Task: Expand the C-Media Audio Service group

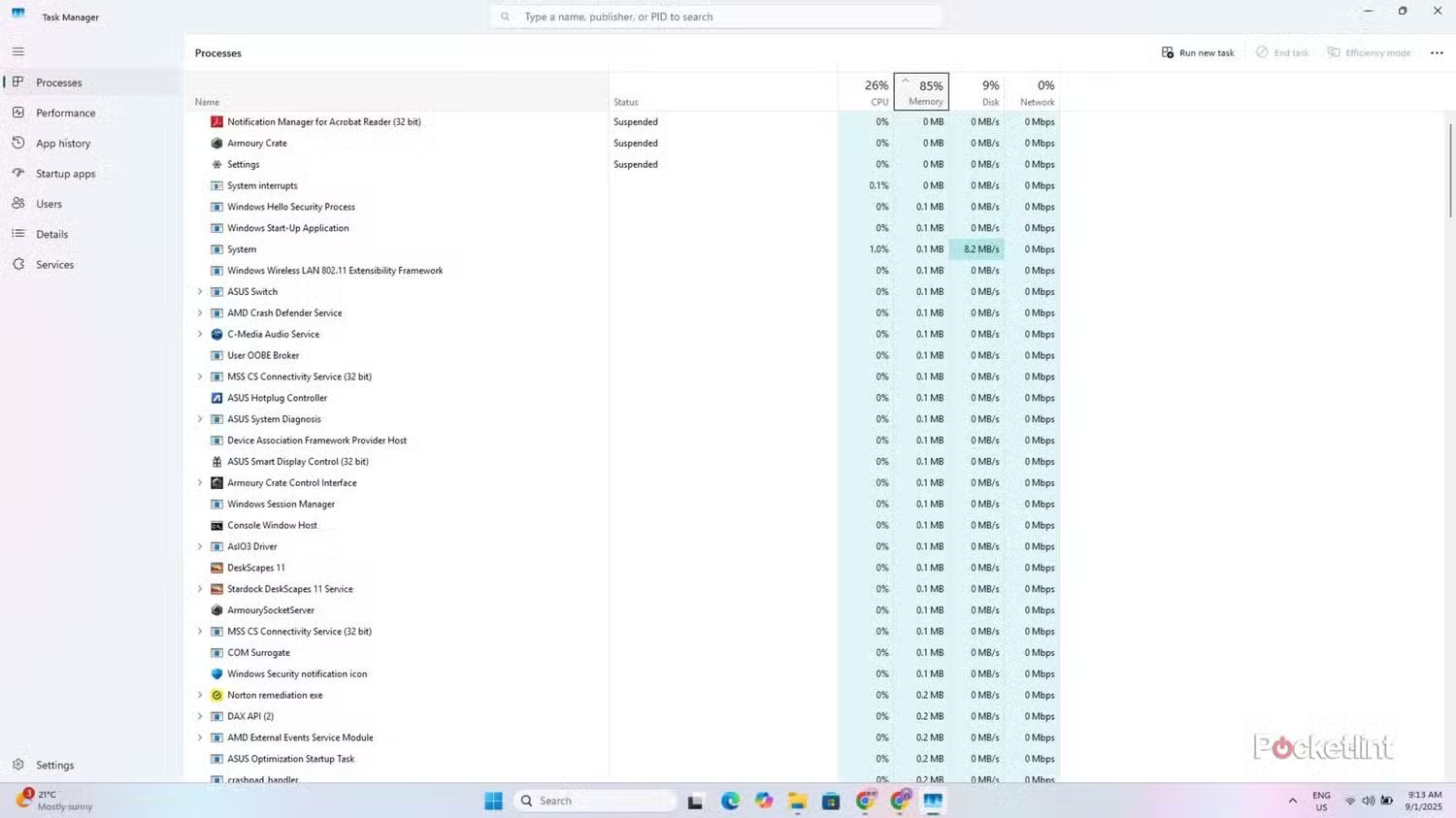Action: coord(200,335)
